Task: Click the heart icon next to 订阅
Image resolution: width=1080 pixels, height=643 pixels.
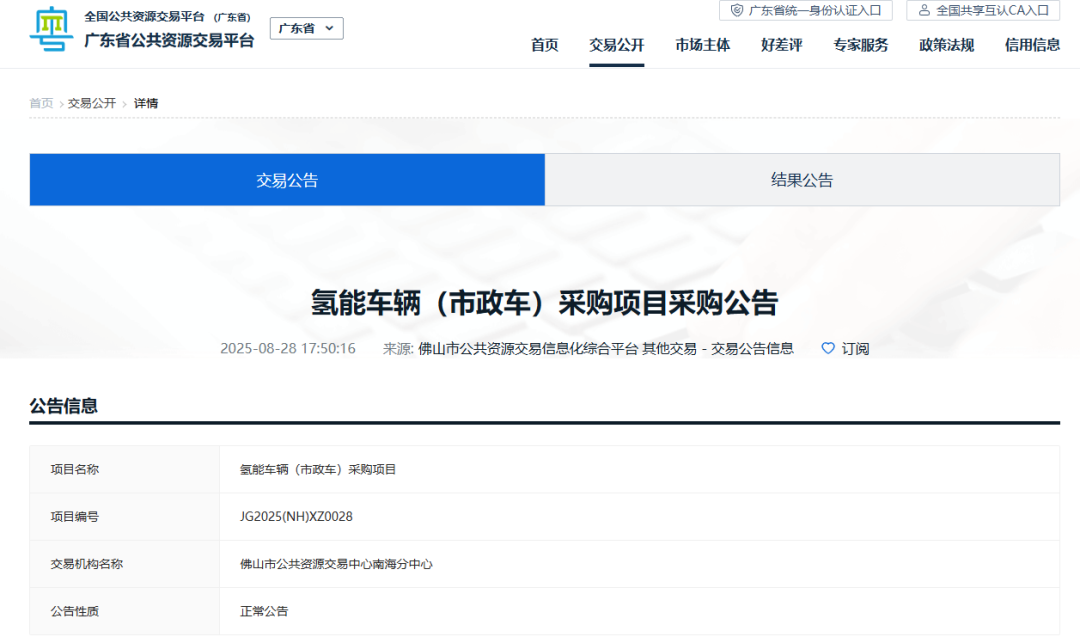Action: (828, 348)
